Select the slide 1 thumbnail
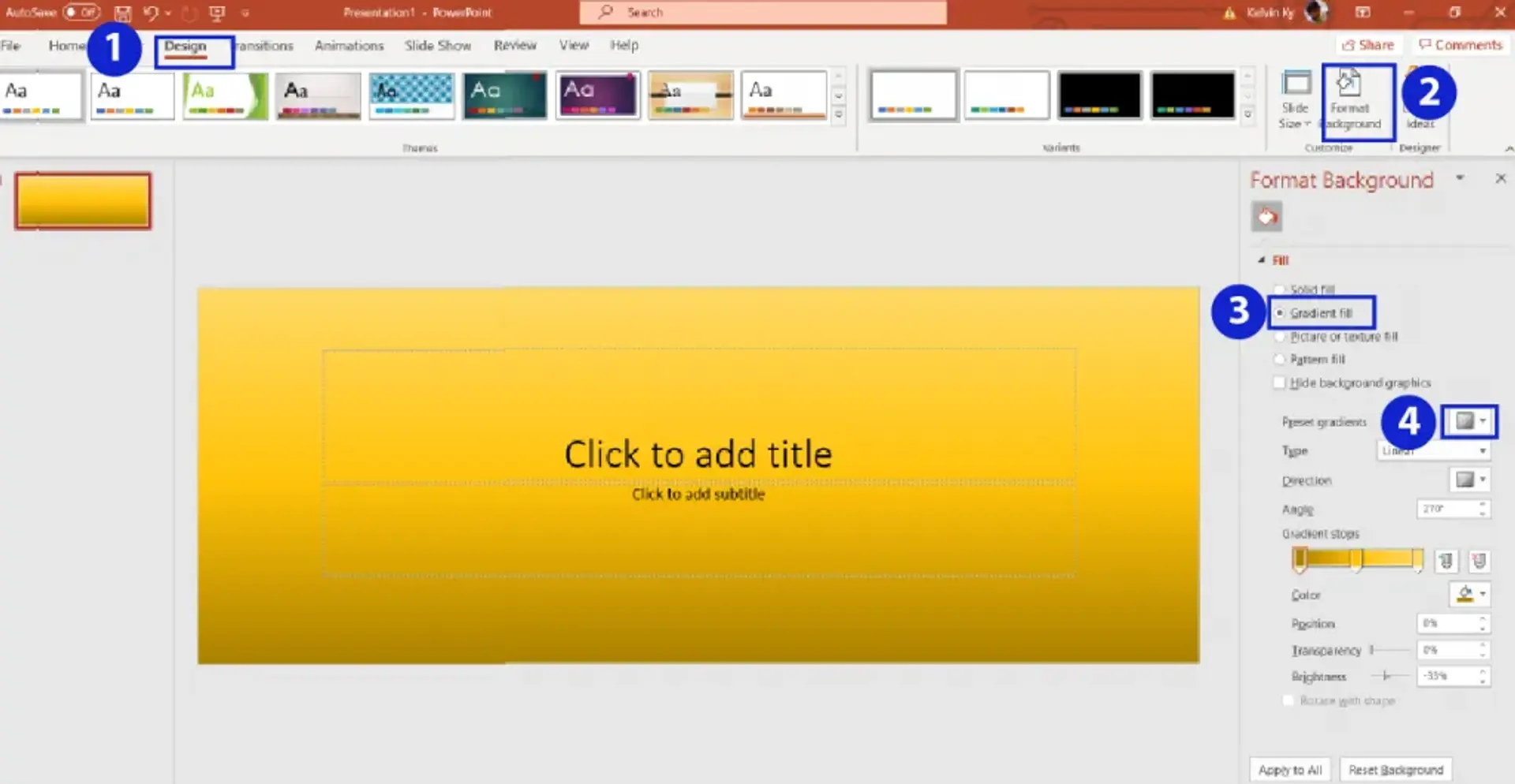The width and height of the screenshot is (1515, 784). (83, 201)
